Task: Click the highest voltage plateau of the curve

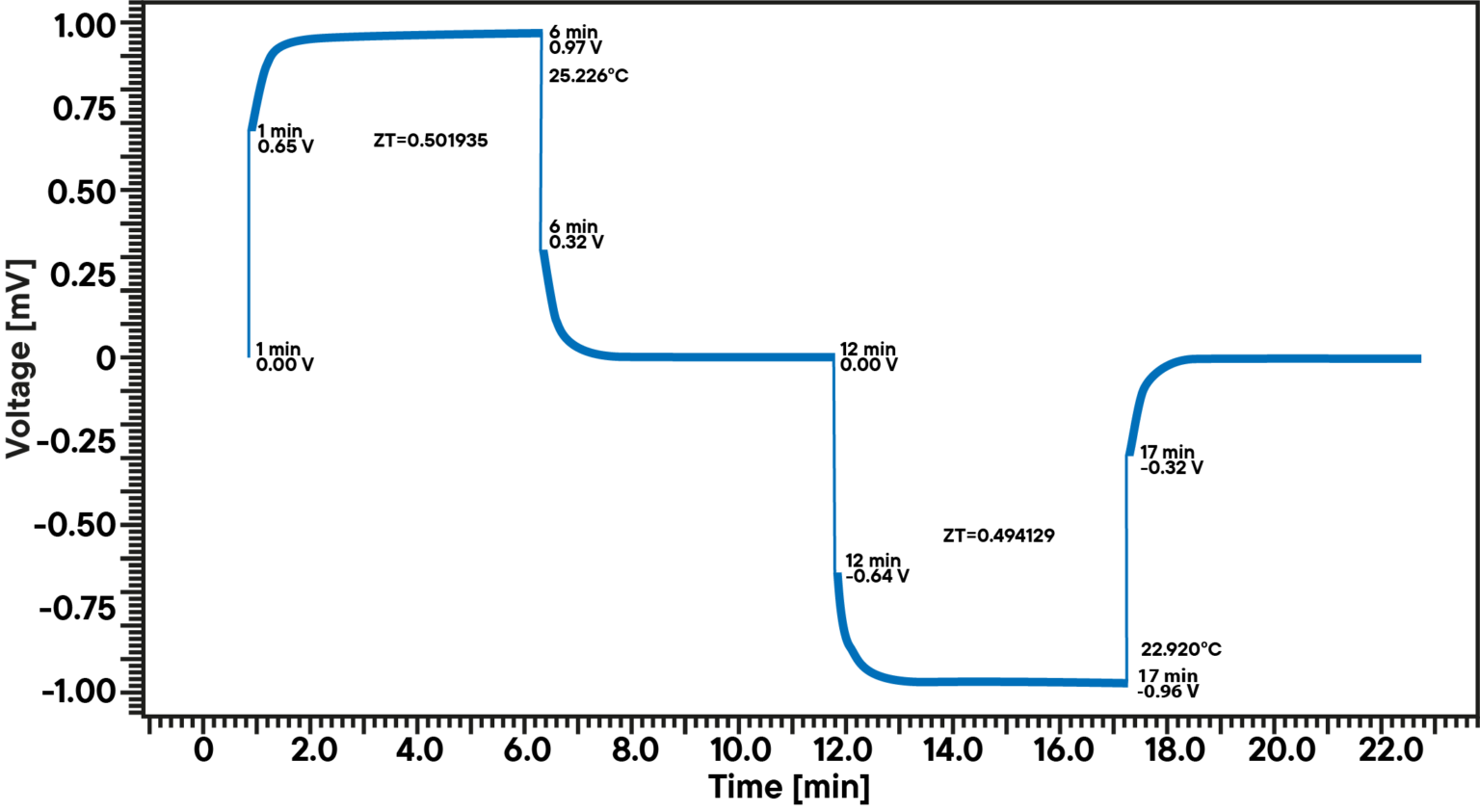Action: click(414, 32)
